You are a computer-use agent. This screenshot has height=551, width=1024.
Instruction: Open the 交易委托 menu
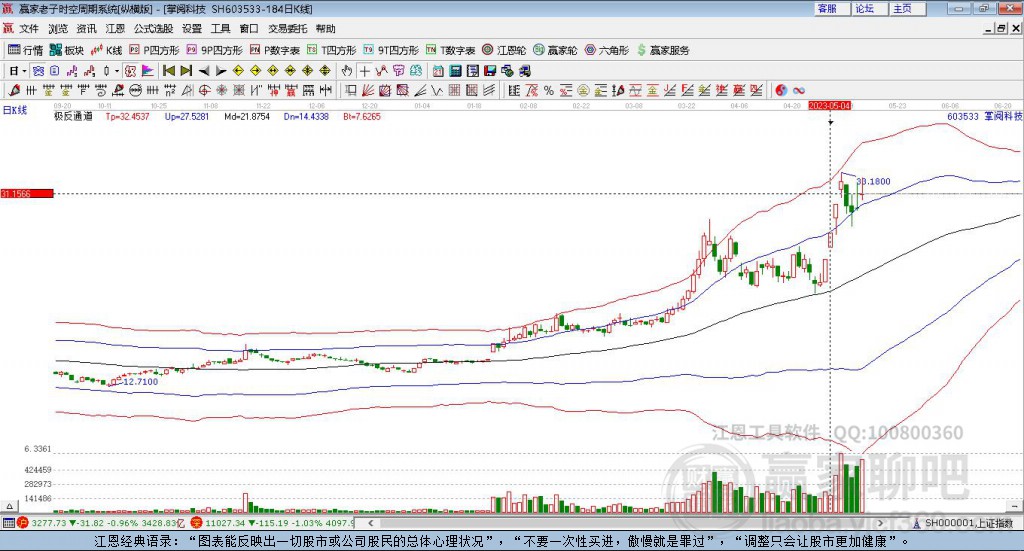click(x=287, y=29)
